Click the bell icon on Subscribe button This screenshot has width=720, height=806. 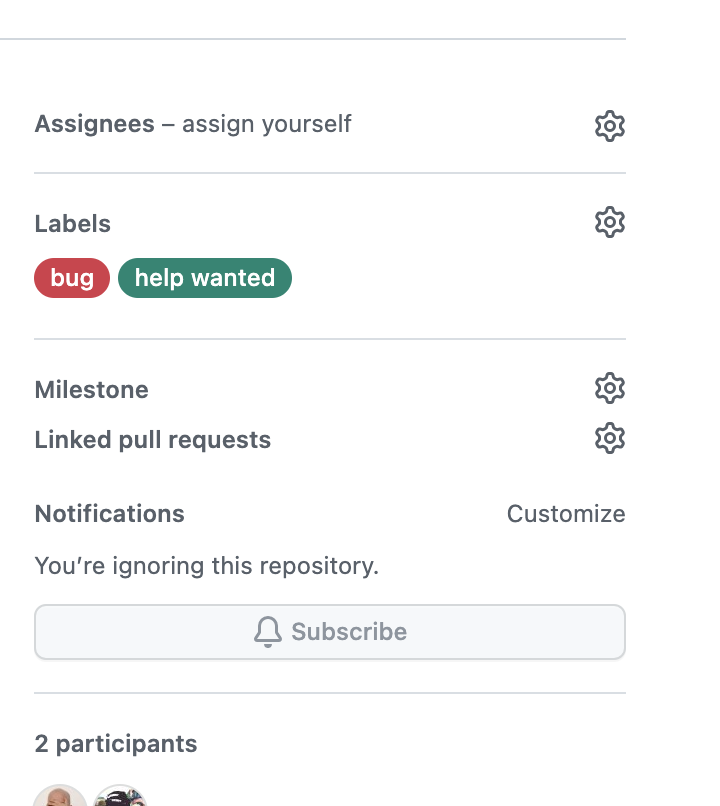(267, 631)
